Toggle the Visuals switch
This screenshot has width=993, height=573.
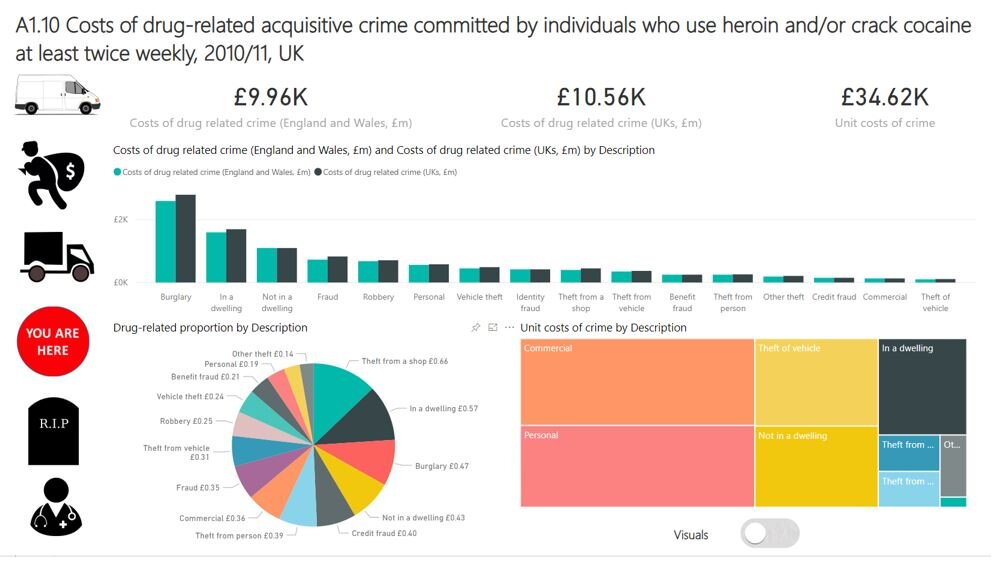pos(769,533)
